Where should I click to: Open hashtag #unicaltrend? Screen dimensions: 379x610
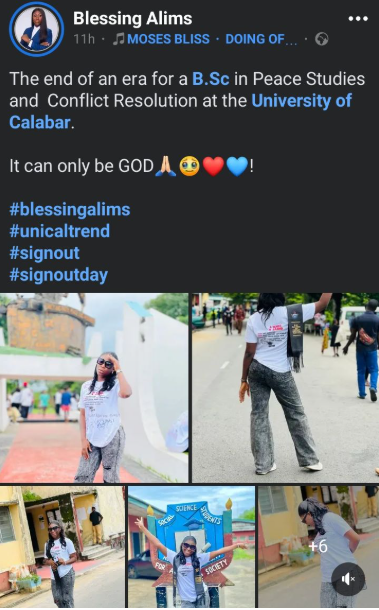(x=60, y=231)
